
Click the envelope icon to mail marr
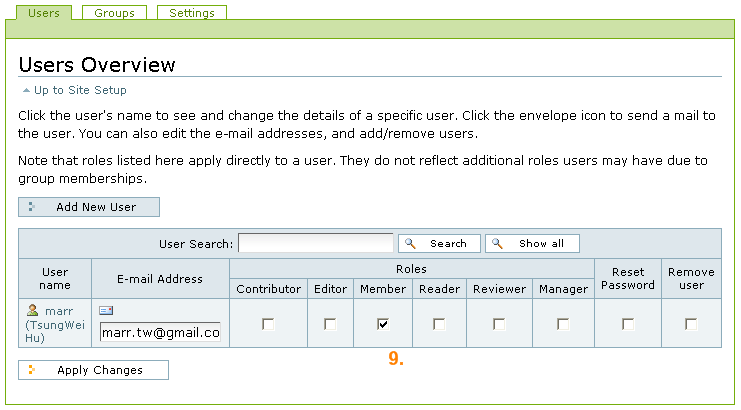pyautogui.click(x=106, y=310)
